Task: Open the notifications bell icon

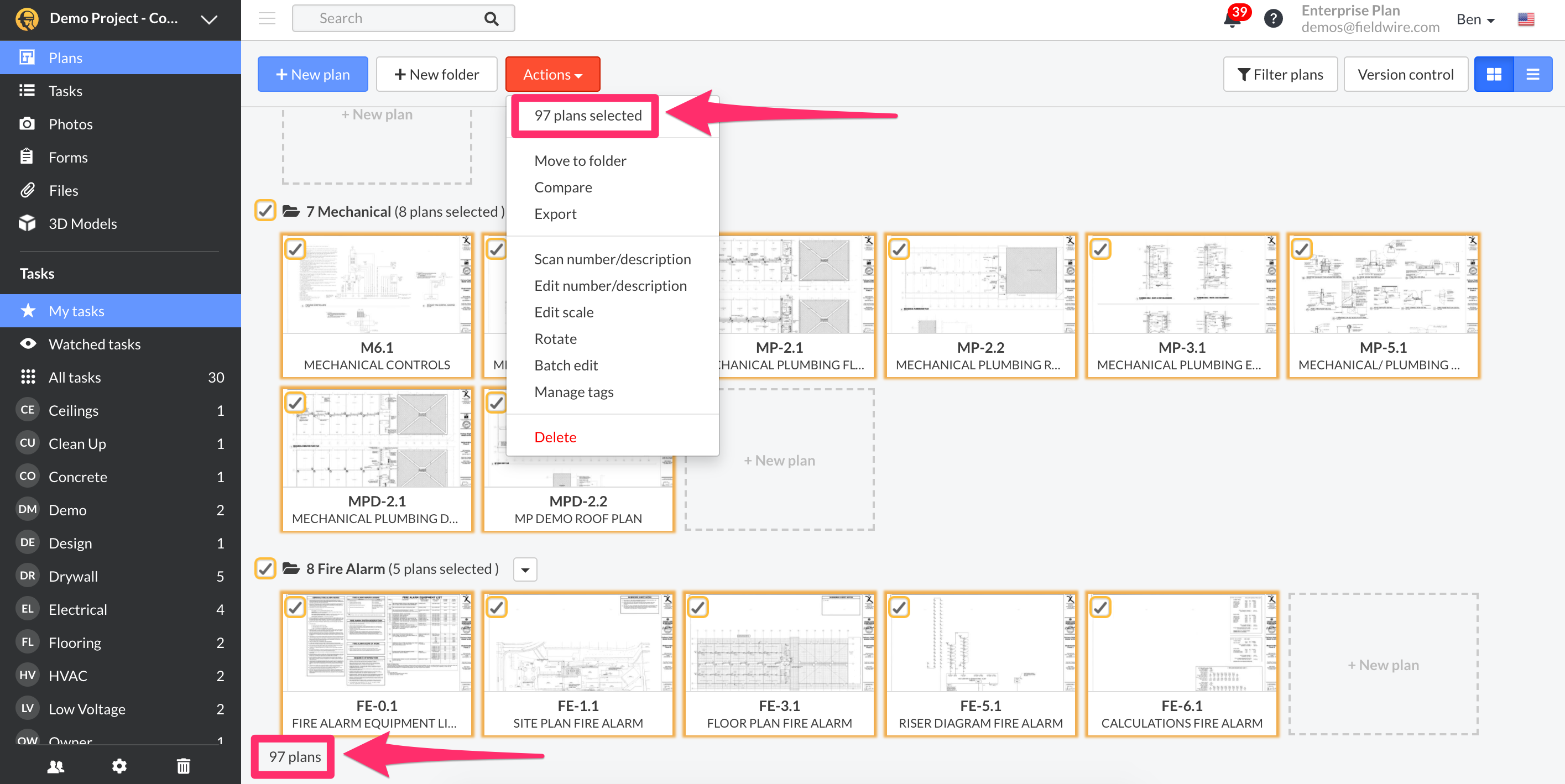Action: [1231, 20]
